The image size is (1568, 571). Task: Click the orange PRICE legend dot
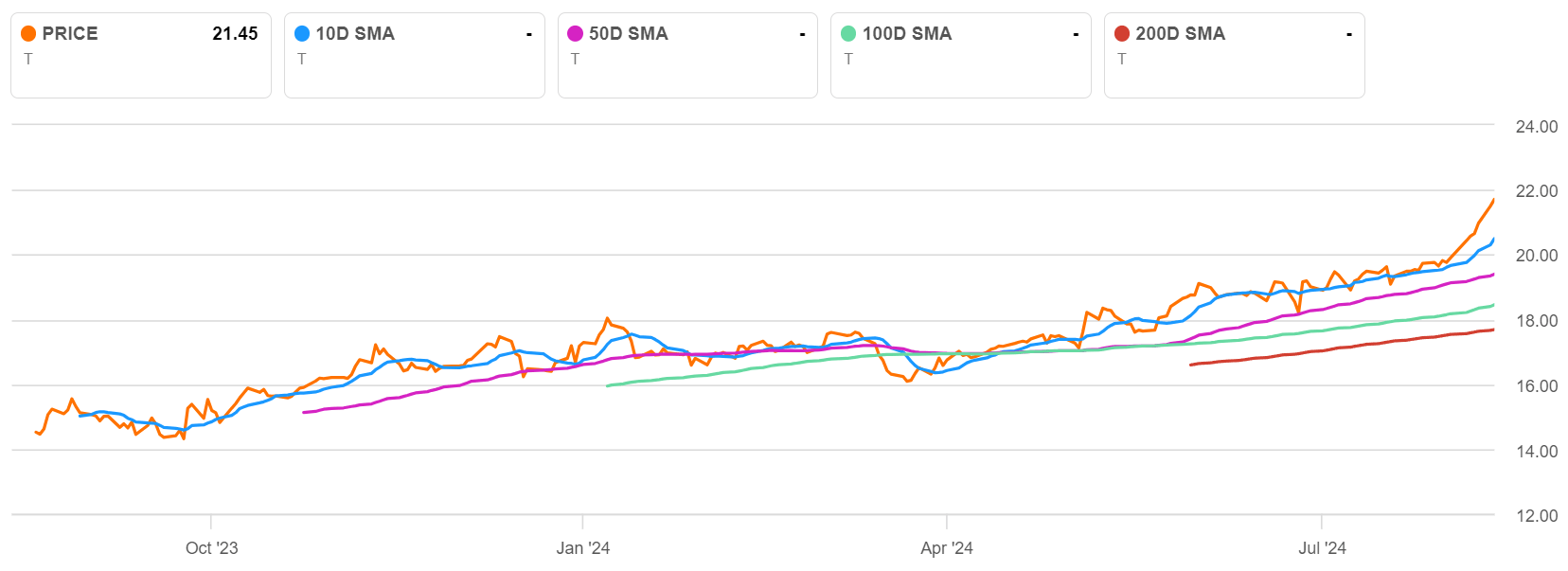coord(28,34)
